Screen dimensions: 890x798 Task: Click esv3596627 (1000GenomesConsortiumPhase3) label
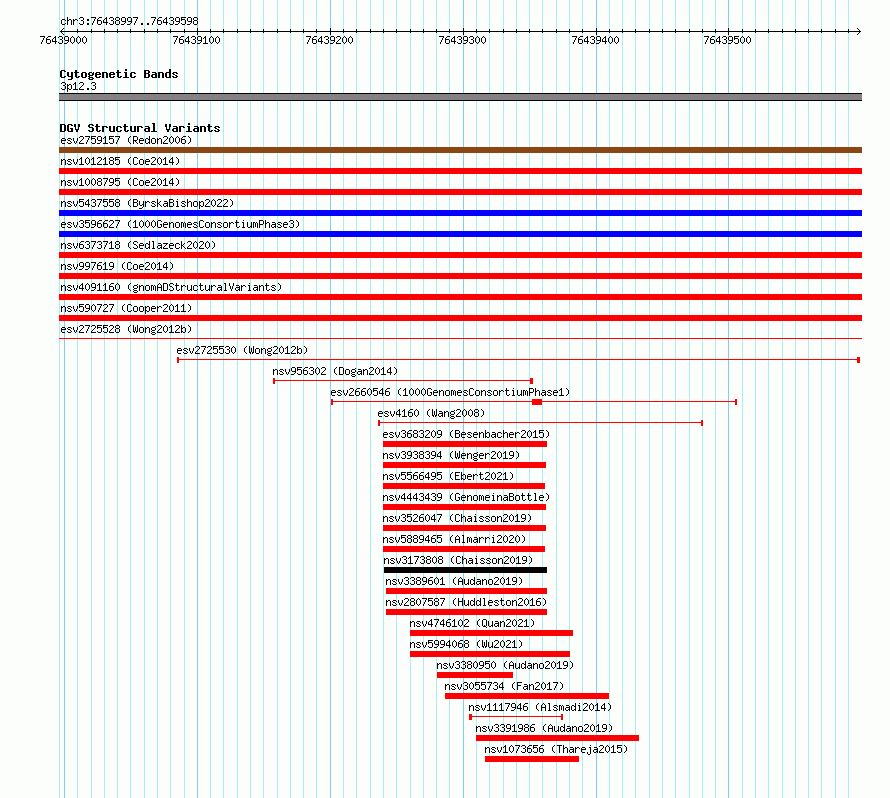tap(180, 224)
